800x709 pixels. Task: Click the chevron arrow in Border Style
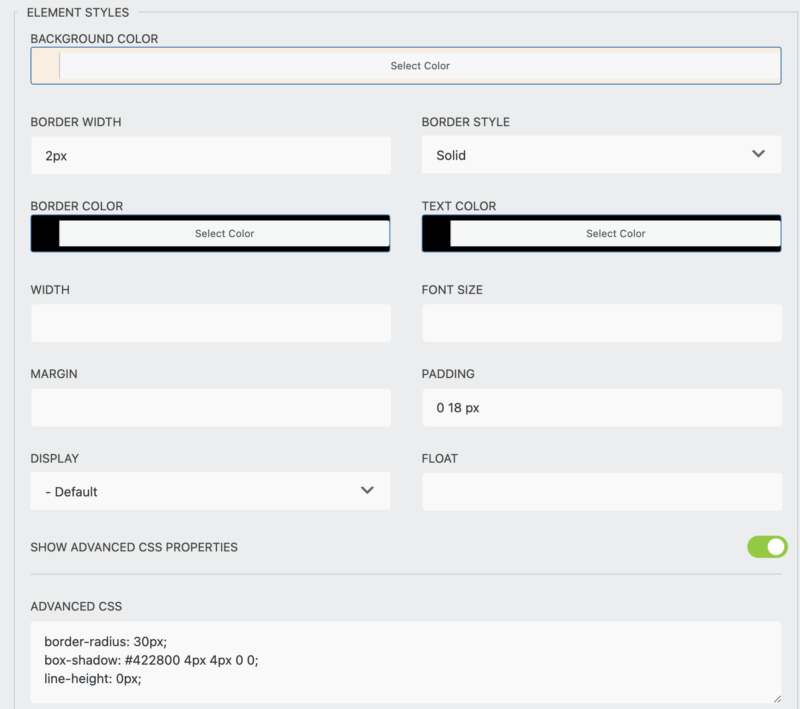tap(758, 154)
